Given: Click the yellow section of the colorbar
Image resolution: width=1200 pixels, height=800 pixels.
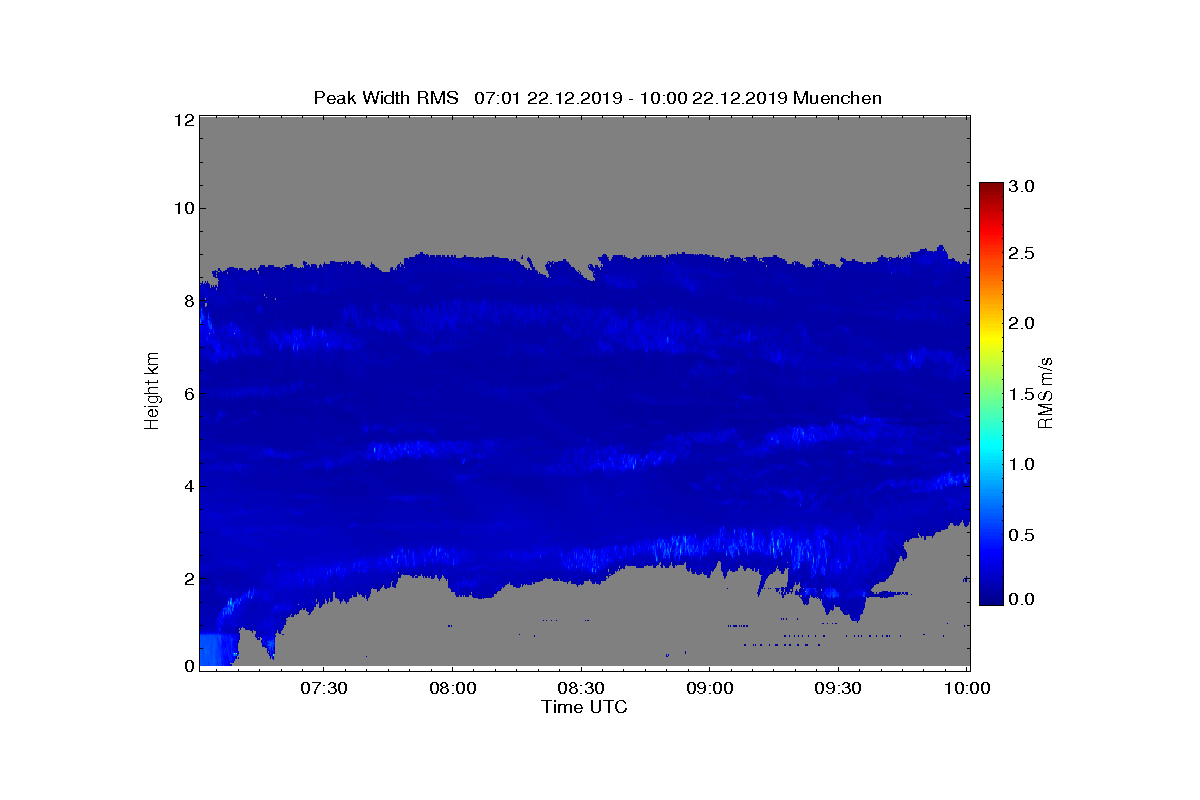Looking at the screenshot, I should pyautogui.click(x=990, y=340).
